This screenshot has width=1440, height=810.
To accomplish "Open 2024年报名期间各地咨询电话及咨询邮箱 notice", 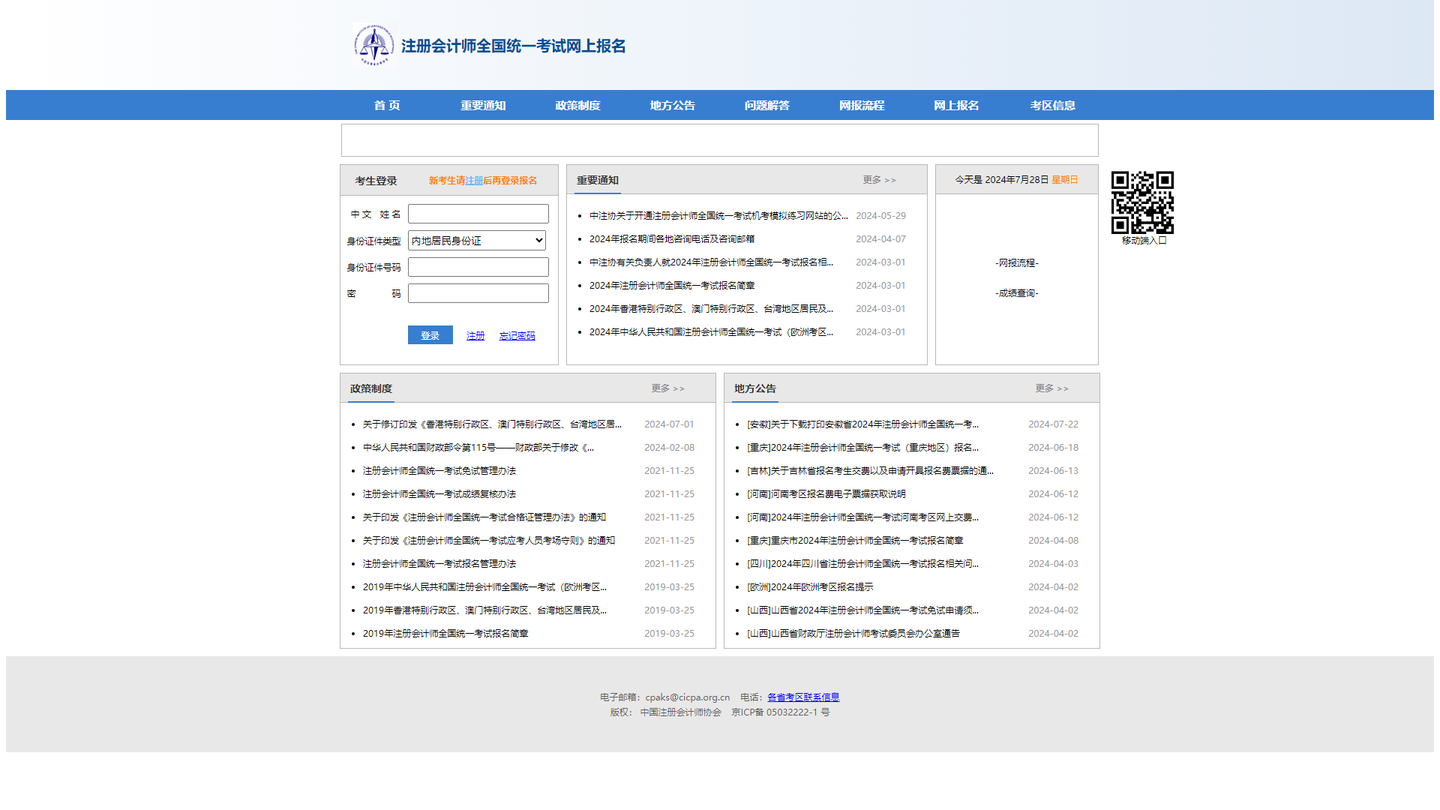I will [x=672, y=239].
